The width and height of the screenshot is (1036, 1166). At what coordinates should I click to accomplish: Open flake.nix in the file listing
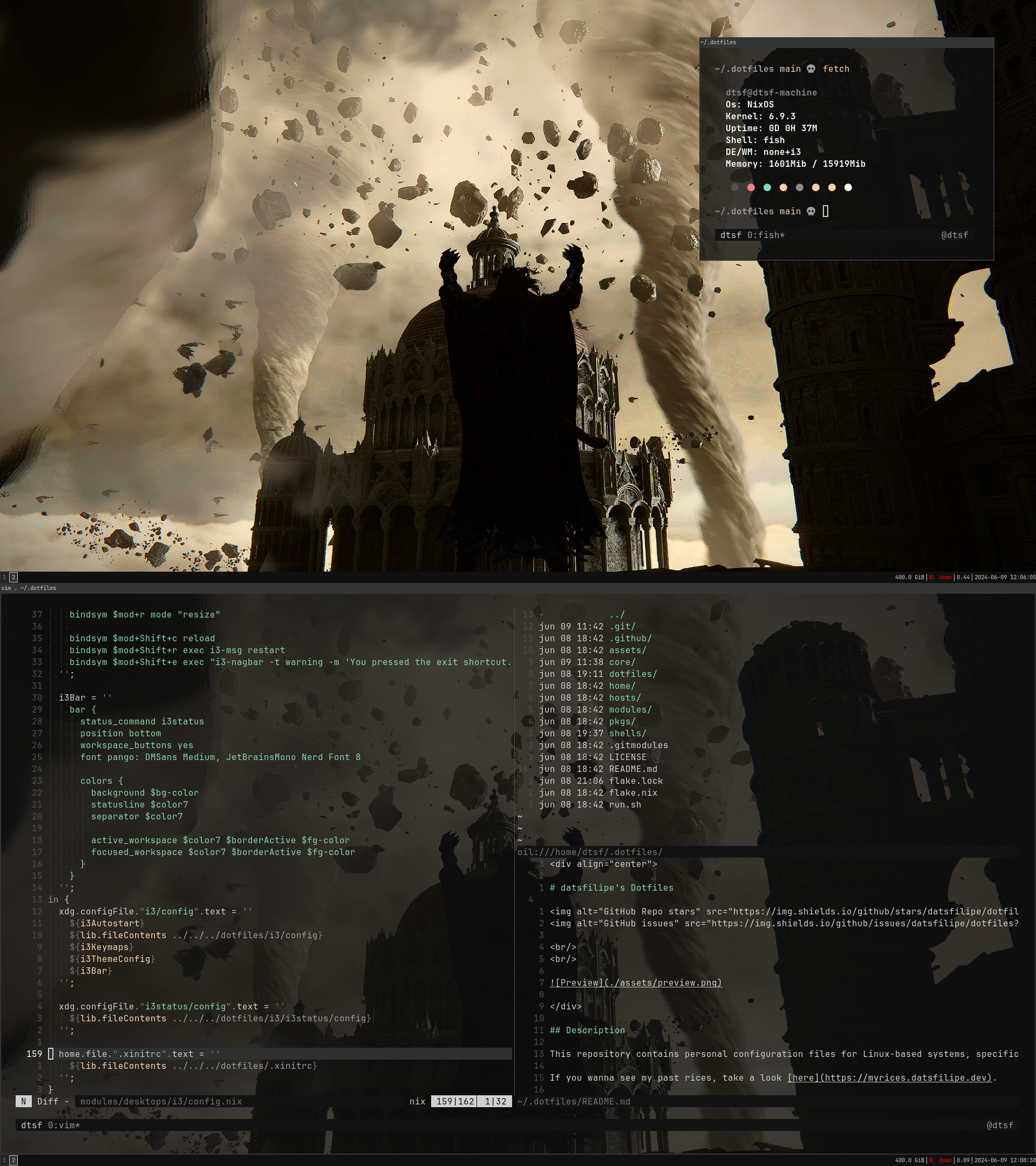[633, 793]
